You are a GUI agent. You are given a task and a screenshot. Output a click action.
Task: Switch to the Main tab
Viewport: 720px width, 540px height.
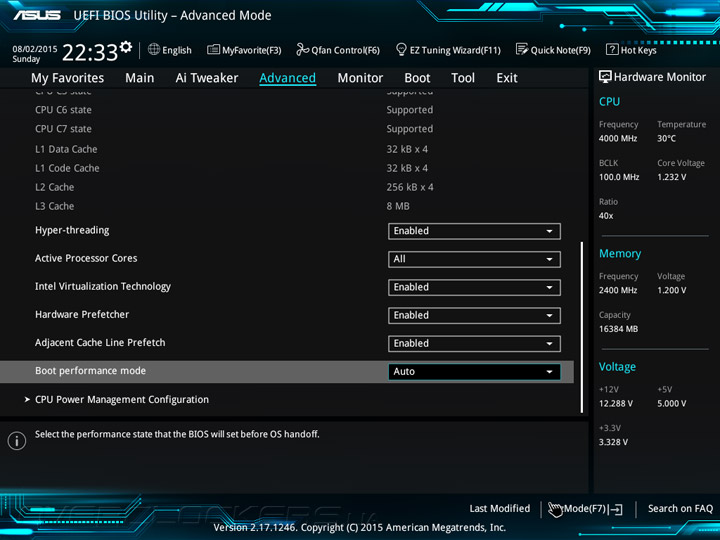click(140, 78)
